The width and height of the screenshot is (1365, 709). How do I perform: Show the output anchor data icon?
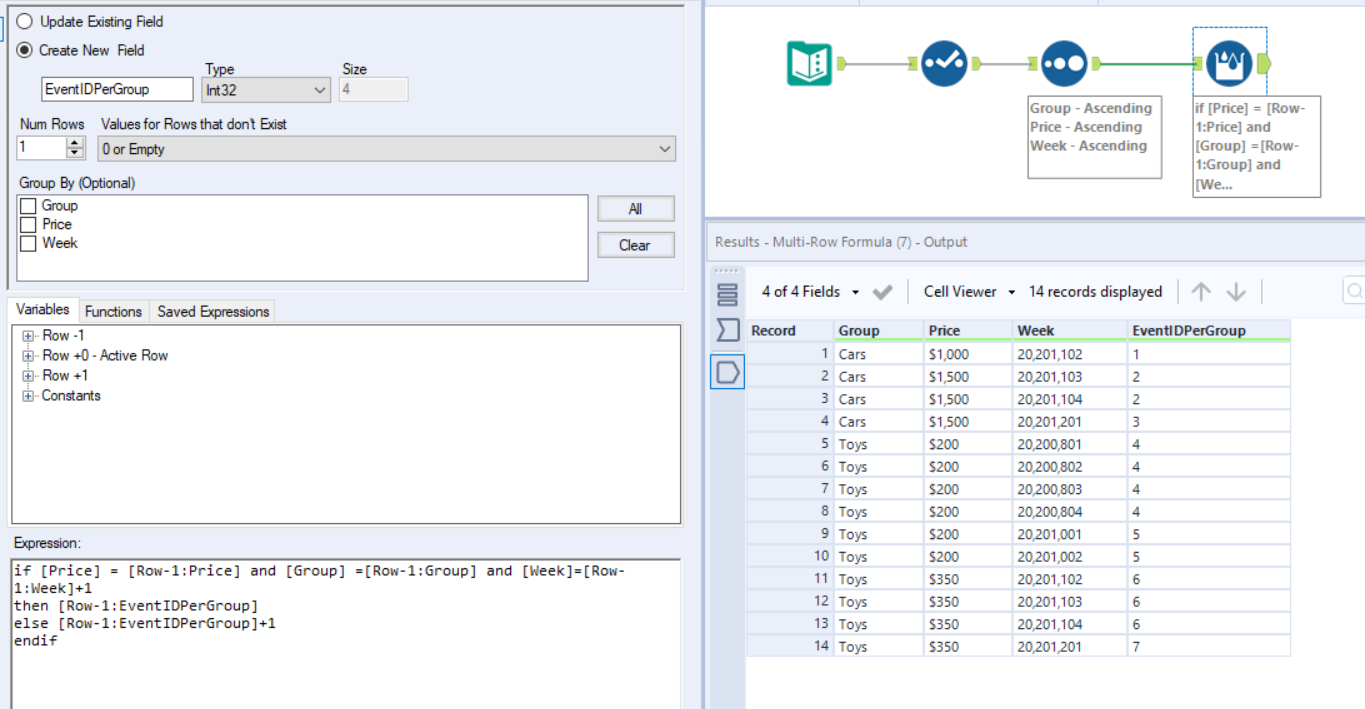(727, 372)
